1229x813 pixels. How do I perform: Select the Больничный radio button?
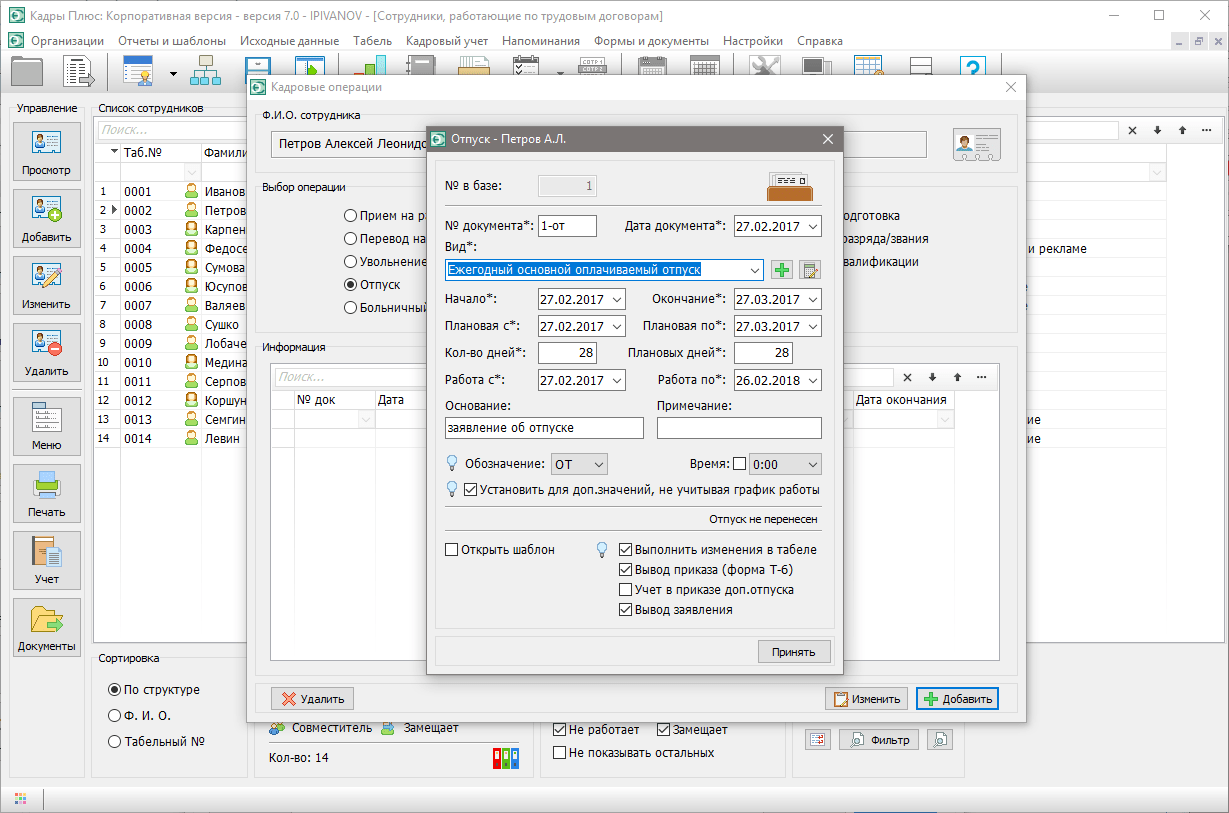point(350,308)
